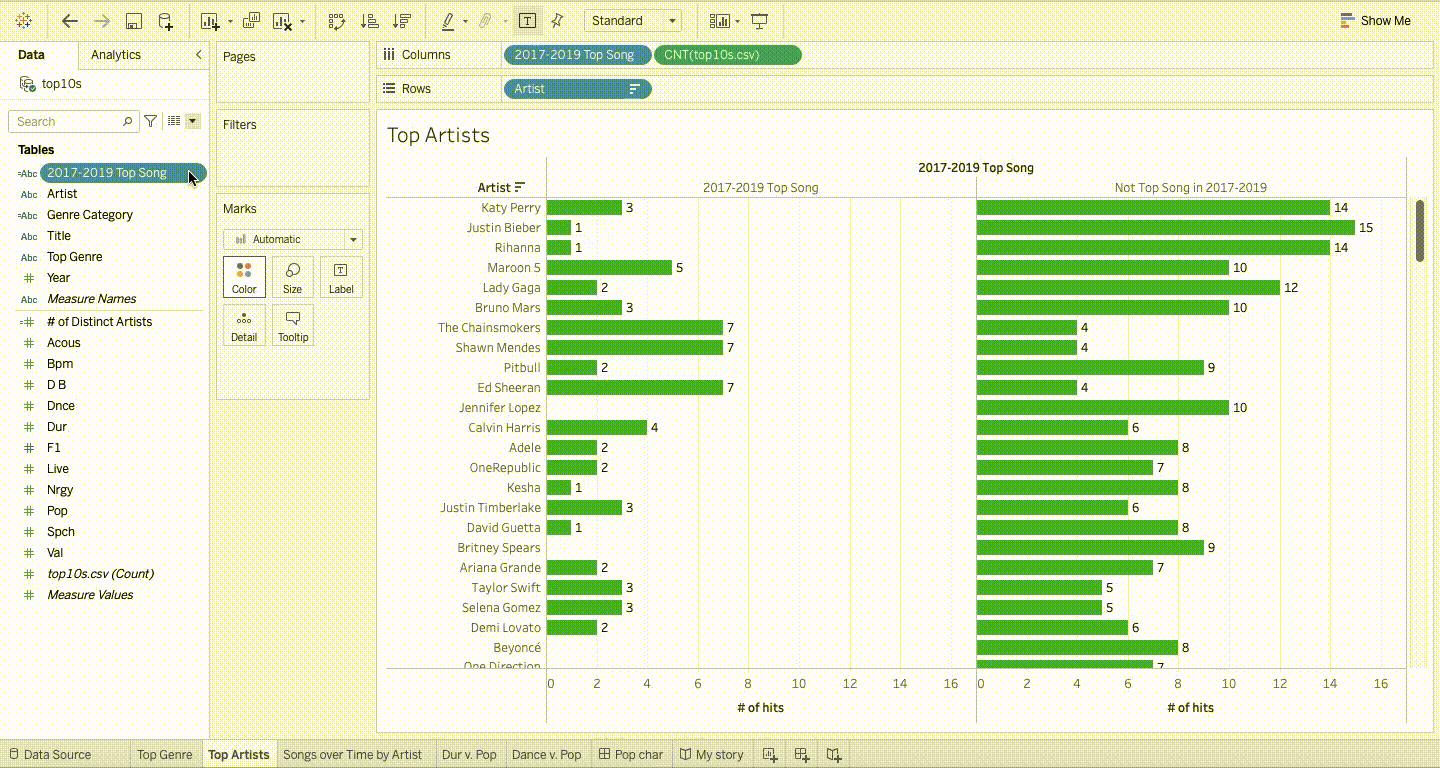
Task: Open the clear sheet dropdown arrow
Action: 302,21
